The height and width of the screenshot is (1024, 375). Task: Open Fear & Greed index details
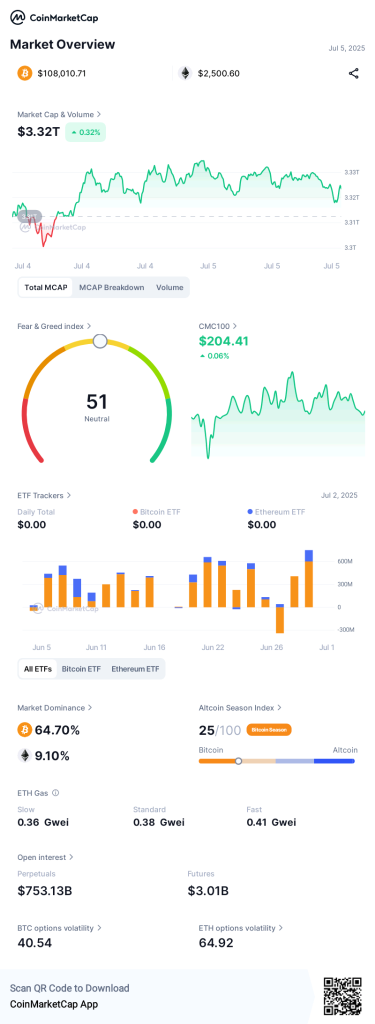(x=54, y=325)
